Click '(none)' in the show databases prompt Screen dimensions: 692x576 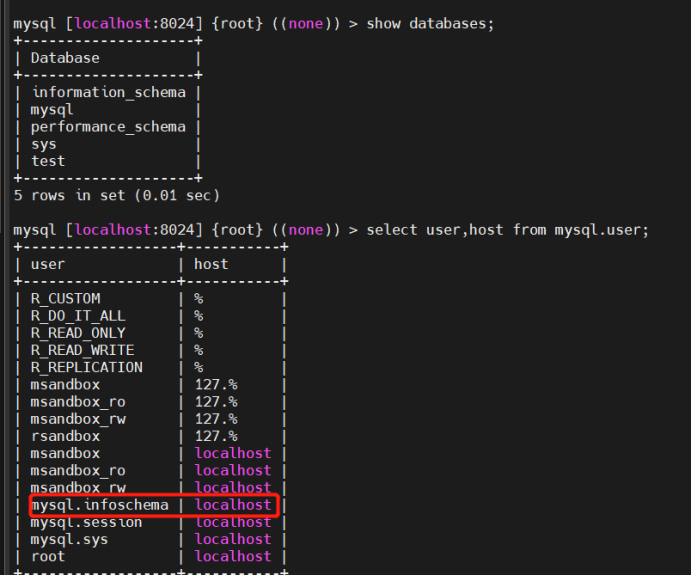tap(306, 23)
